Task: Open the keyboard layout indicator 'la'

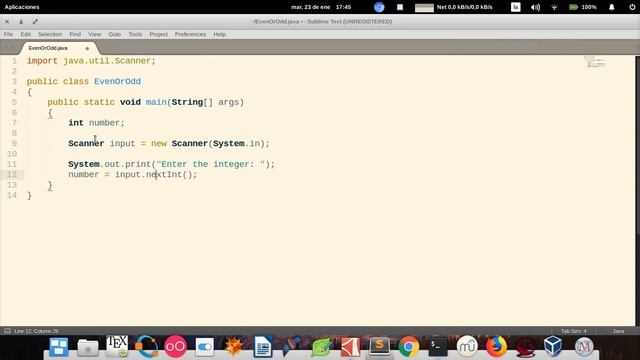Action: coord(516,7)
